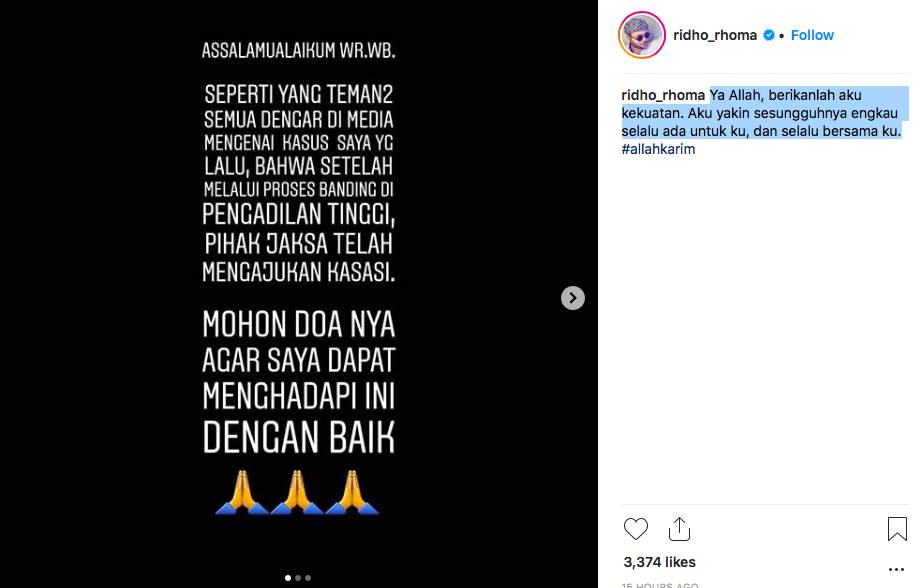Open the 15 HOURS AGO timestamp link
Screen dimensions: 918x588
(x=659, y=585)
